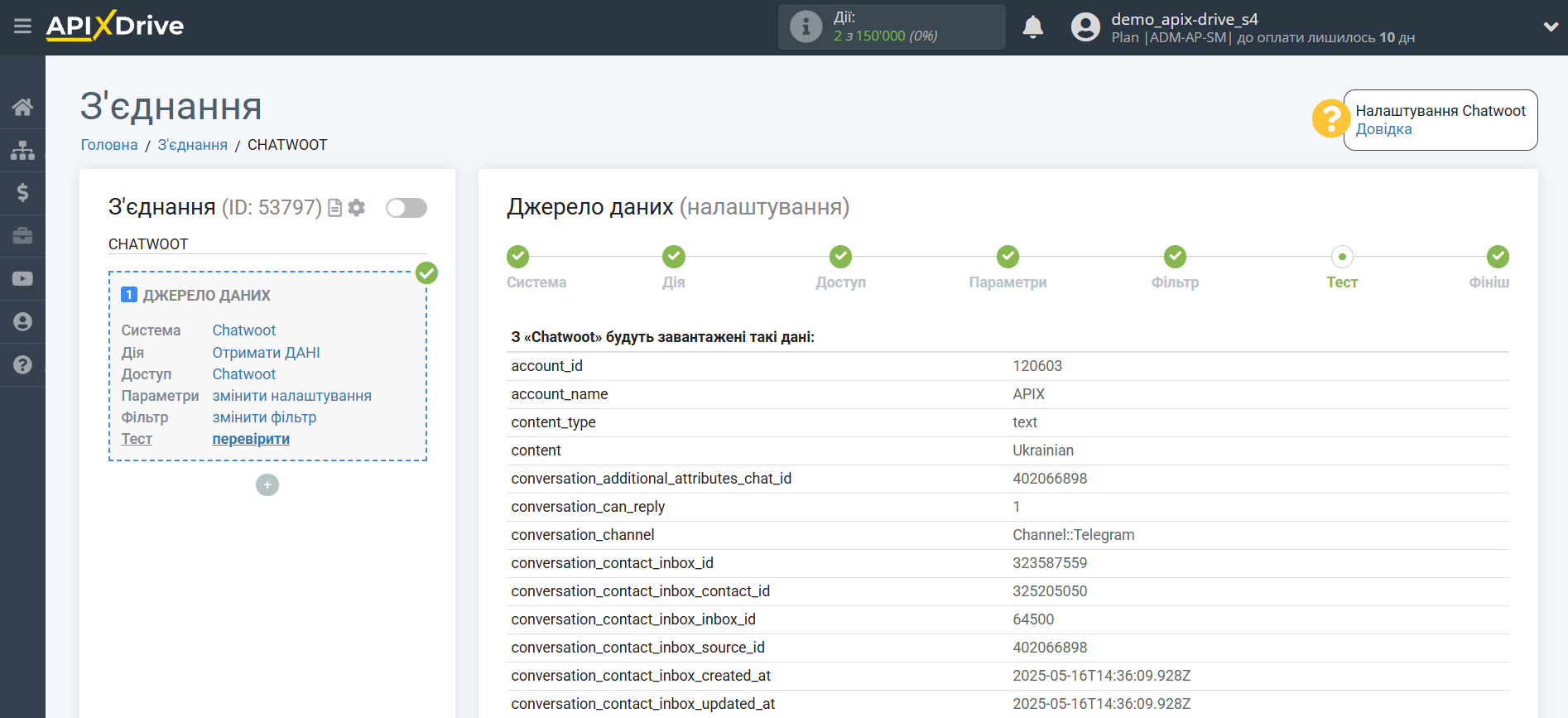
Task: Open the billing dollar sidebar icon
Action: (x=22, y=193)
